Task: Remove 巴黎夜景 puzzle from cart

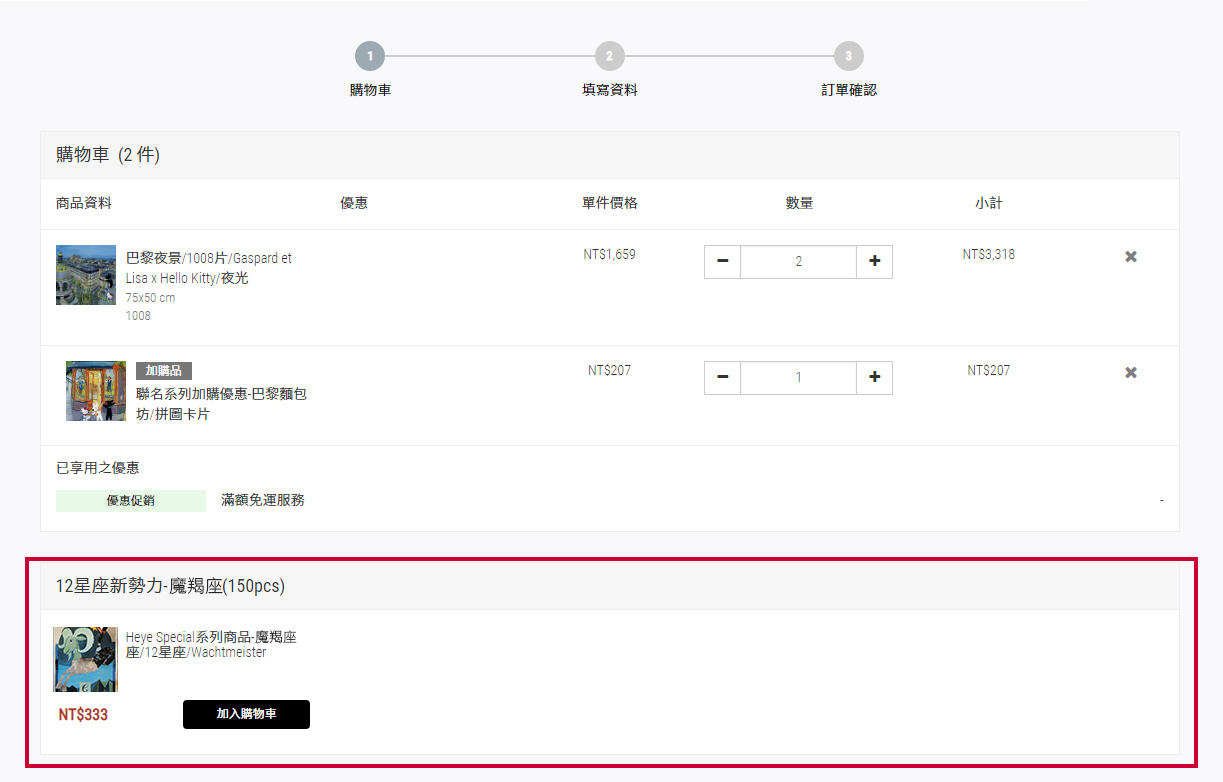Action: pos(1131,257)
